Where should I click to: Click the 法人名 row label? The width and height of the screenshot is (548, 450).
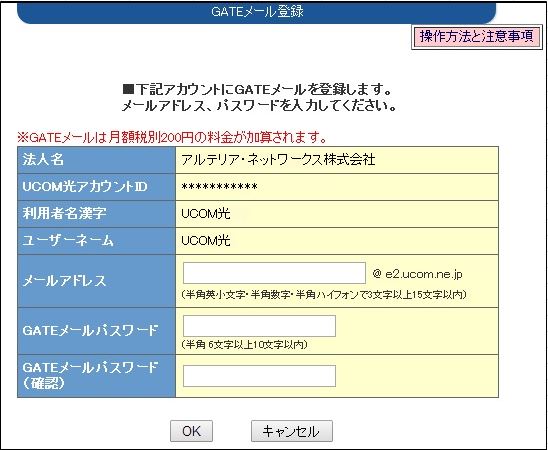coord(43,160)
